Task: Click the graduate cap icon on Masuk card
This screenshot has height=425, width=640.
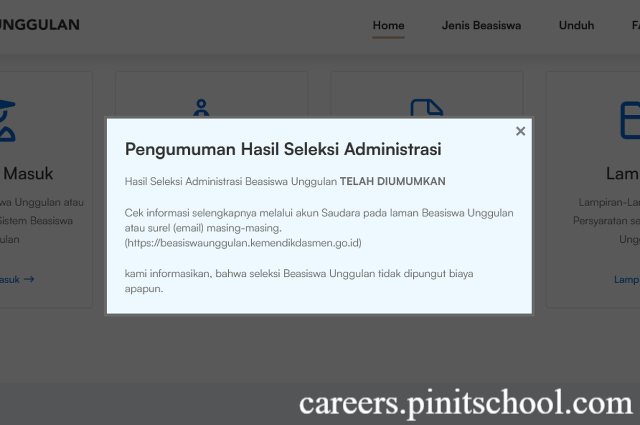Action: point(7,120)
